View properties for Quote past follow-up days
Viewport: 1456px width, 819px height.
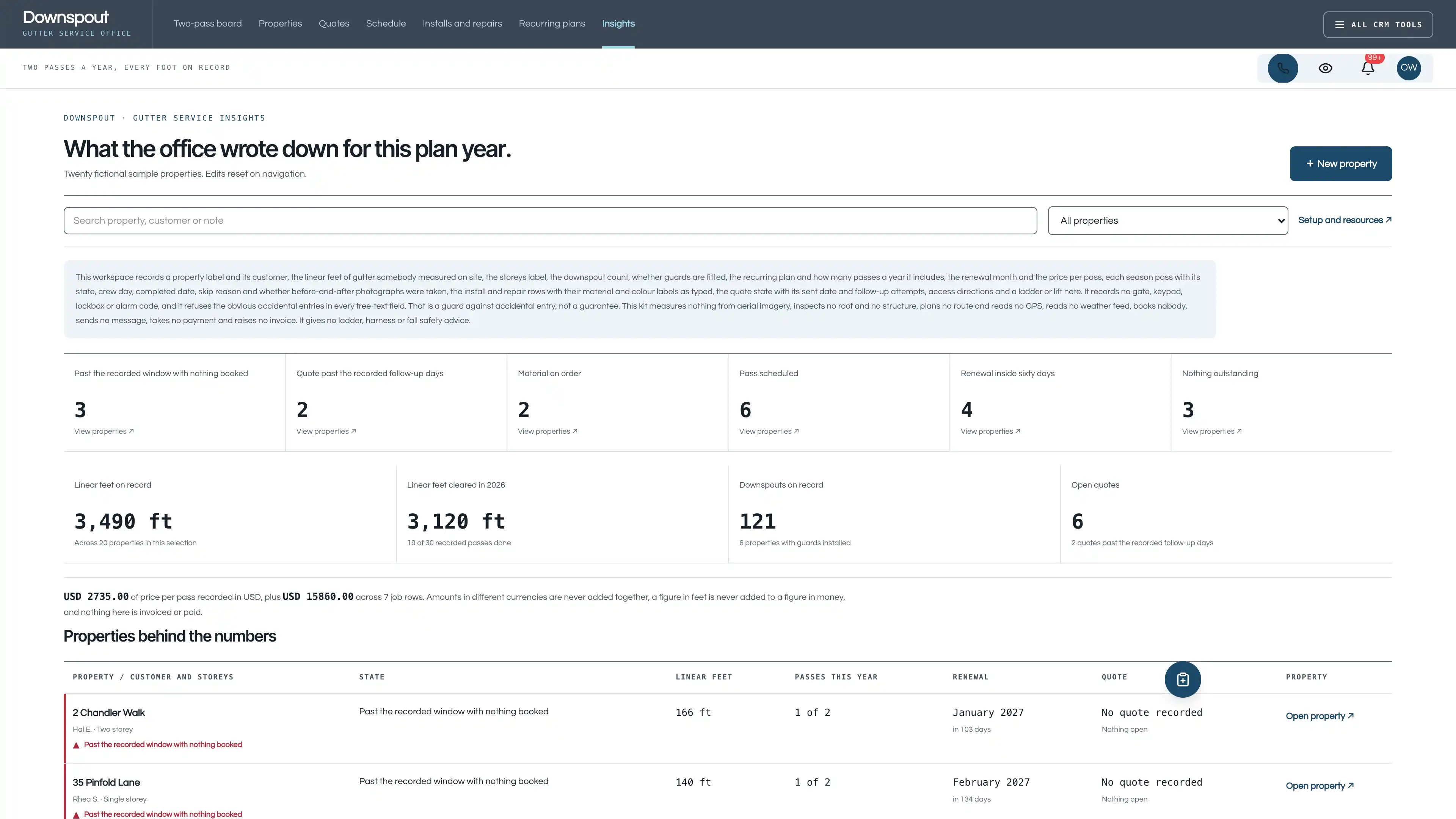tap(326, 431)
